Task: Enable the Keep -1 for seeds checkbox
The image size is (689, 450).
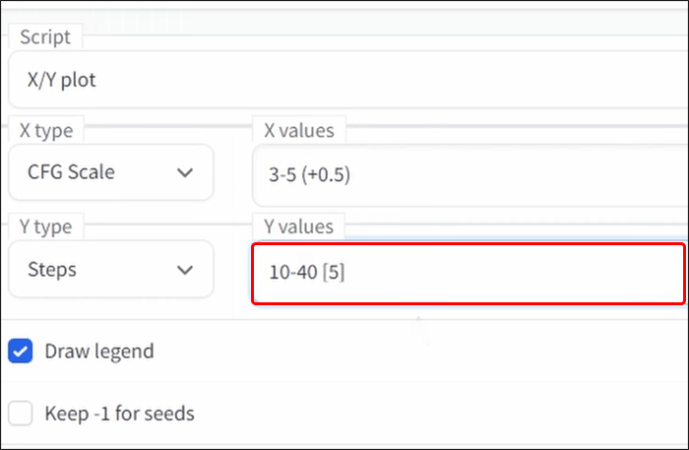Action: [x=19, y=412]
